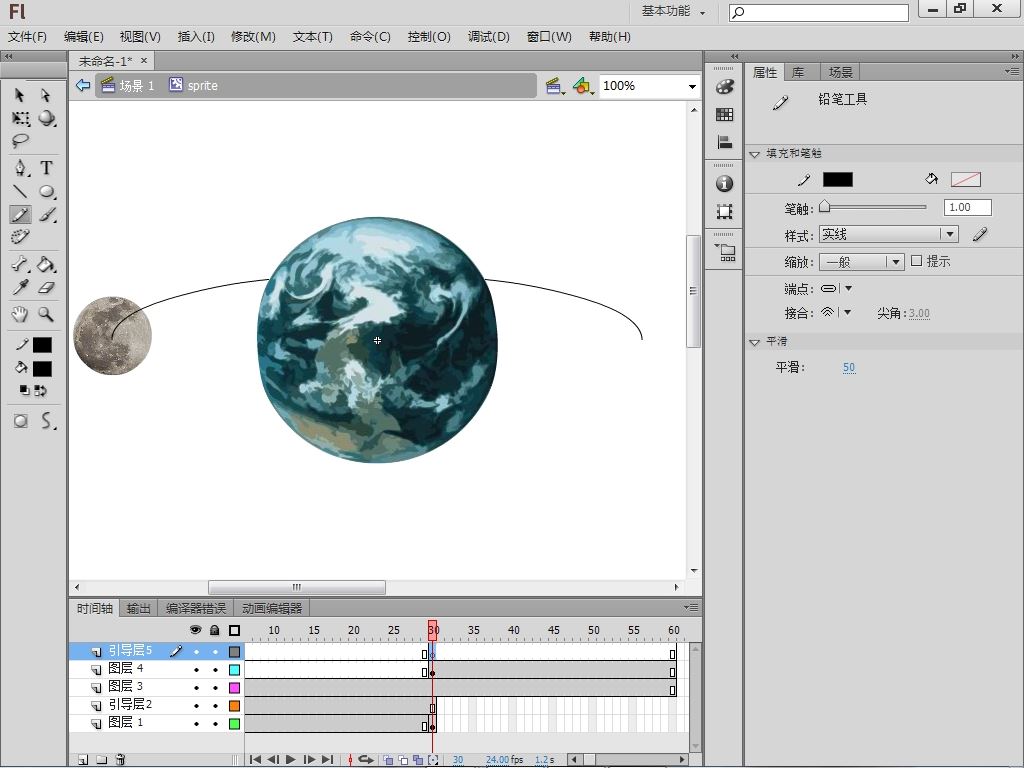Click the delete layer trash icon

pos(120,760)
